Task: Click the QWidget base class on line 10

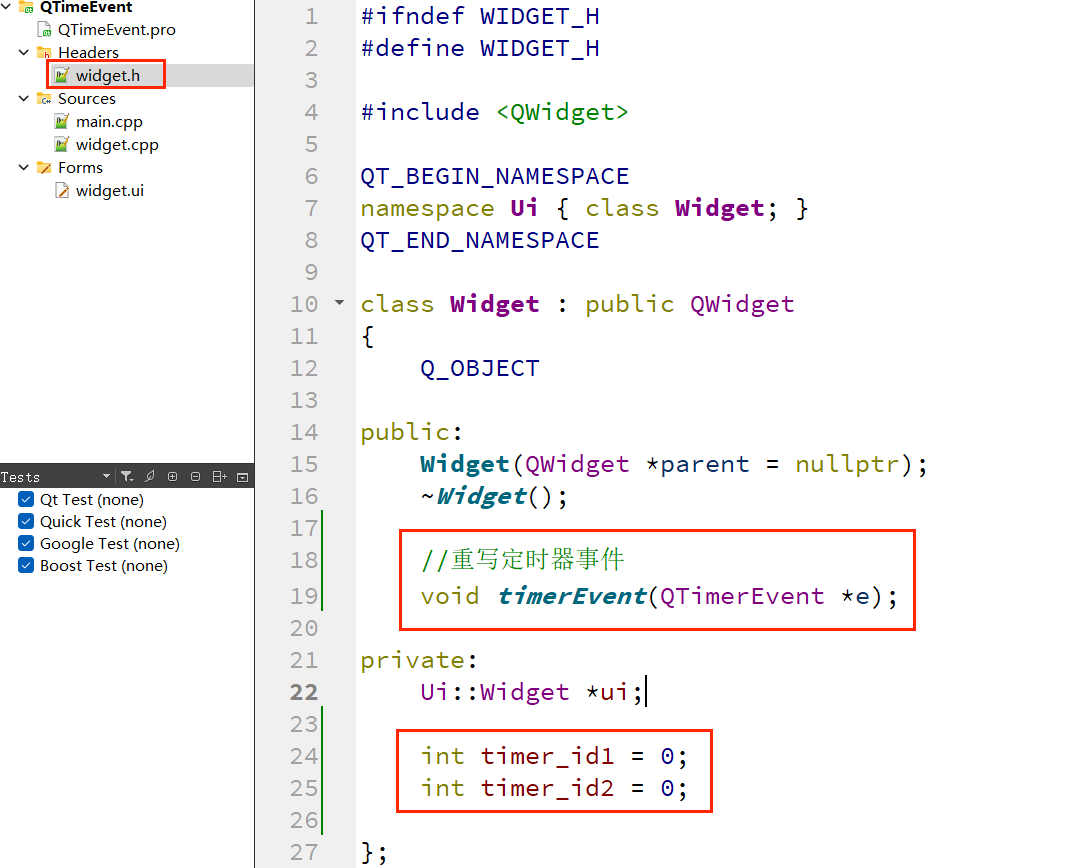Action: point(742,304)
